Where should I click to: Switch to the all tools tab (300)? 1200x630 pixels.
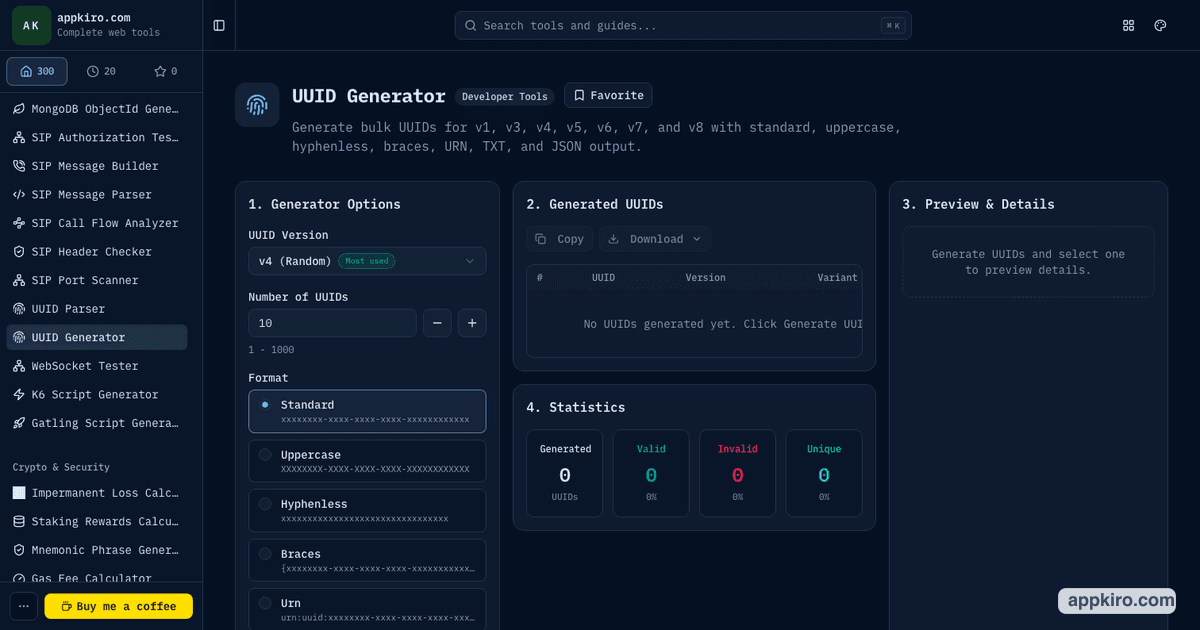(x=37, y=71)
